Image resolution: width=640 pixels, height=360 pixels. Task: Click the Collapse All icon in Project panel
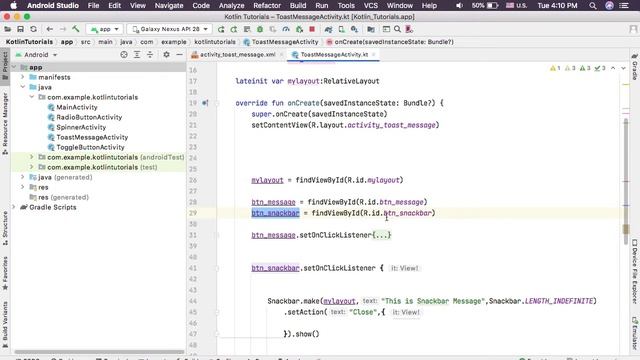click(x=150, y=55)
